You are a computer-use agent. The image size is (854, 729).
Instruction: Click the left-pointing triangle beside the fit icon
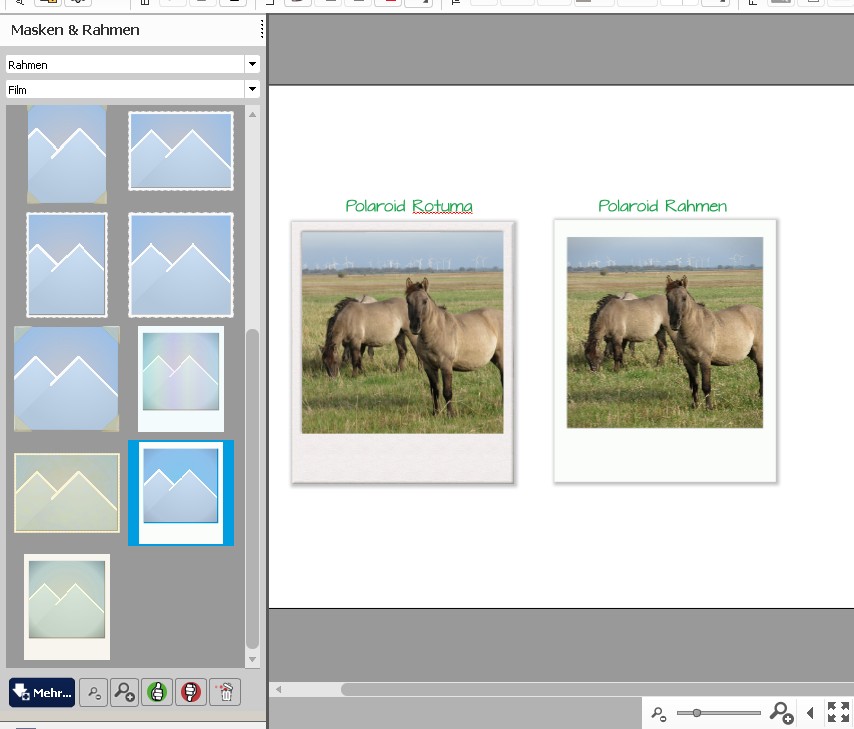coord(810,713)
